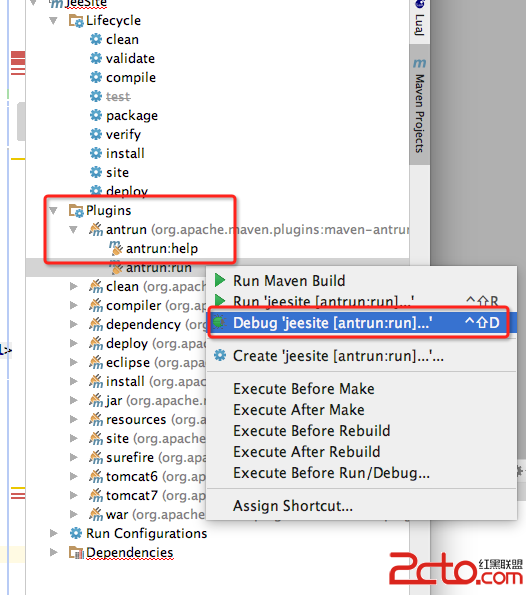Select the deploy lifecycle phase

click(x=127, y=191)
